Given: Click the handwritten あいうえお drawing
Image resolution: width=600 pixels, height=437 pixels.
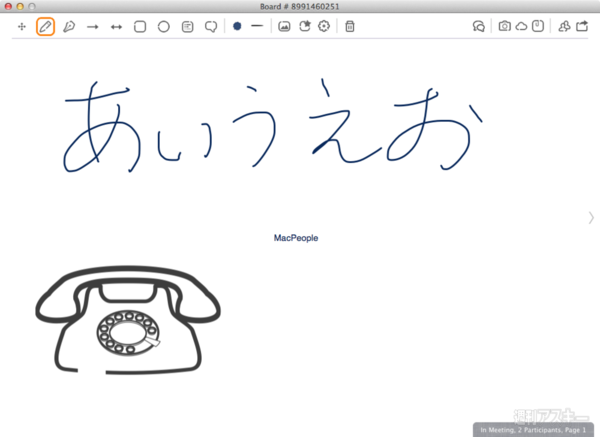Looking at the screenshot, I should 272,126.
